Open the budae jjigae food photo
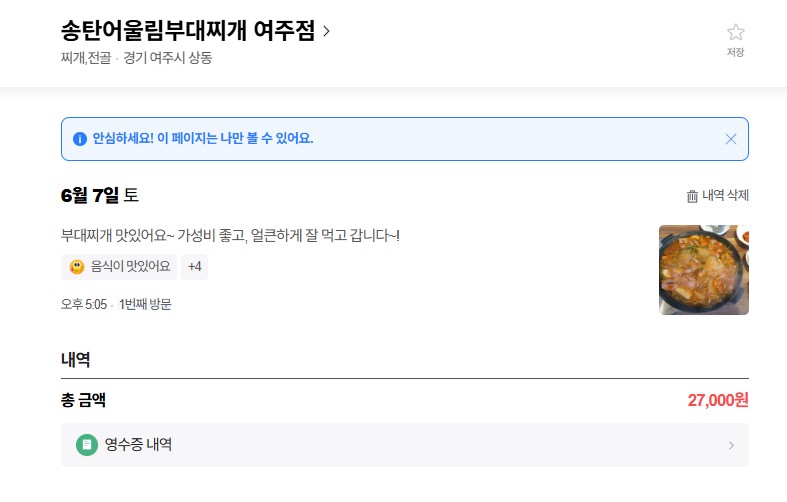787x502 pixels. pyautogui.click(x=704, y=270)
